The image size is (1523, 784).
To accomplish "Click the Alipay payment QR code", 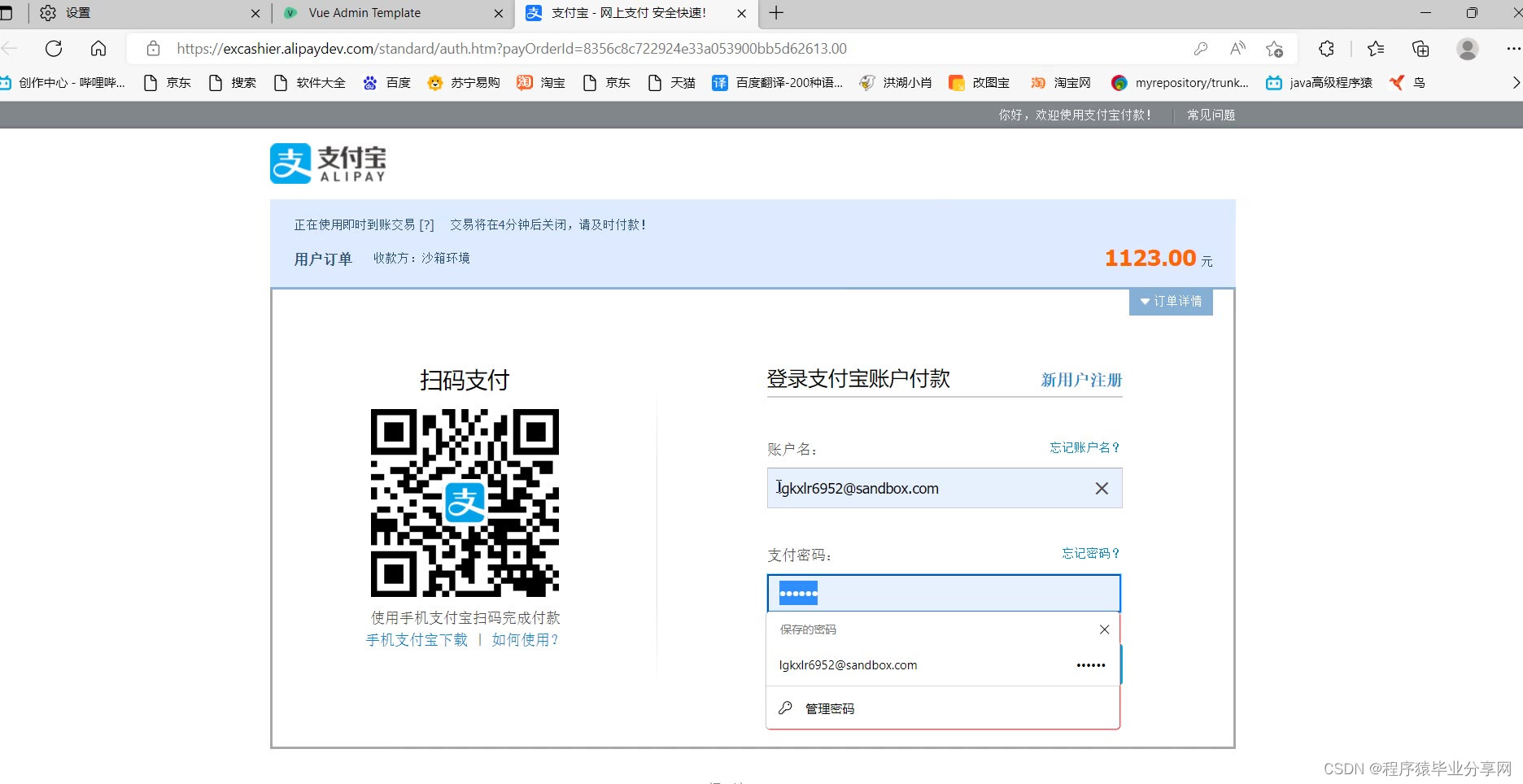I will pos(465,503).
